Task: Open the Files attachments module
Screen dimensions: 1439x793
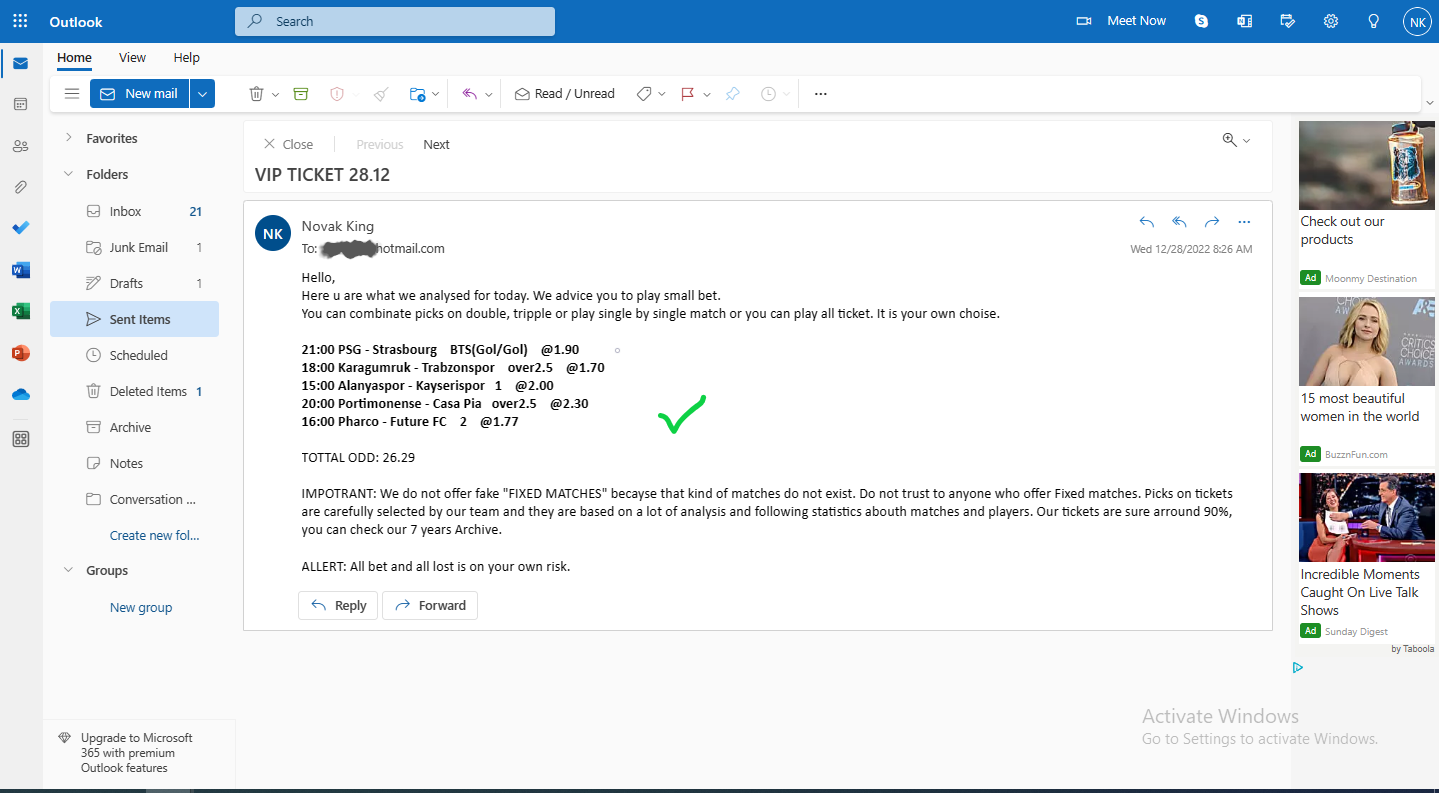Action: (x=20, y=187)
